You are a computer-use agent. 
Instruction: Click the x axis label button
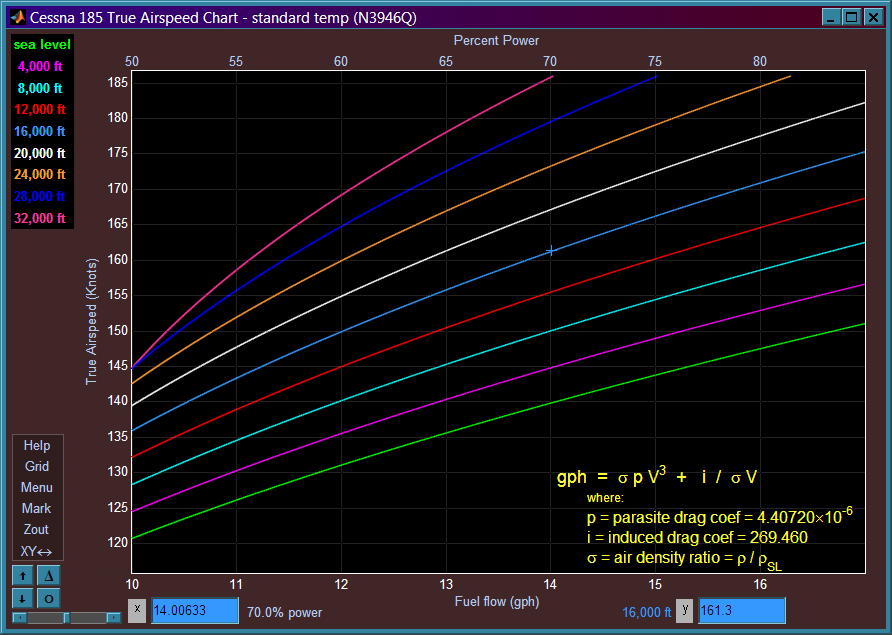pyautogui.click(x=137, y=610)
